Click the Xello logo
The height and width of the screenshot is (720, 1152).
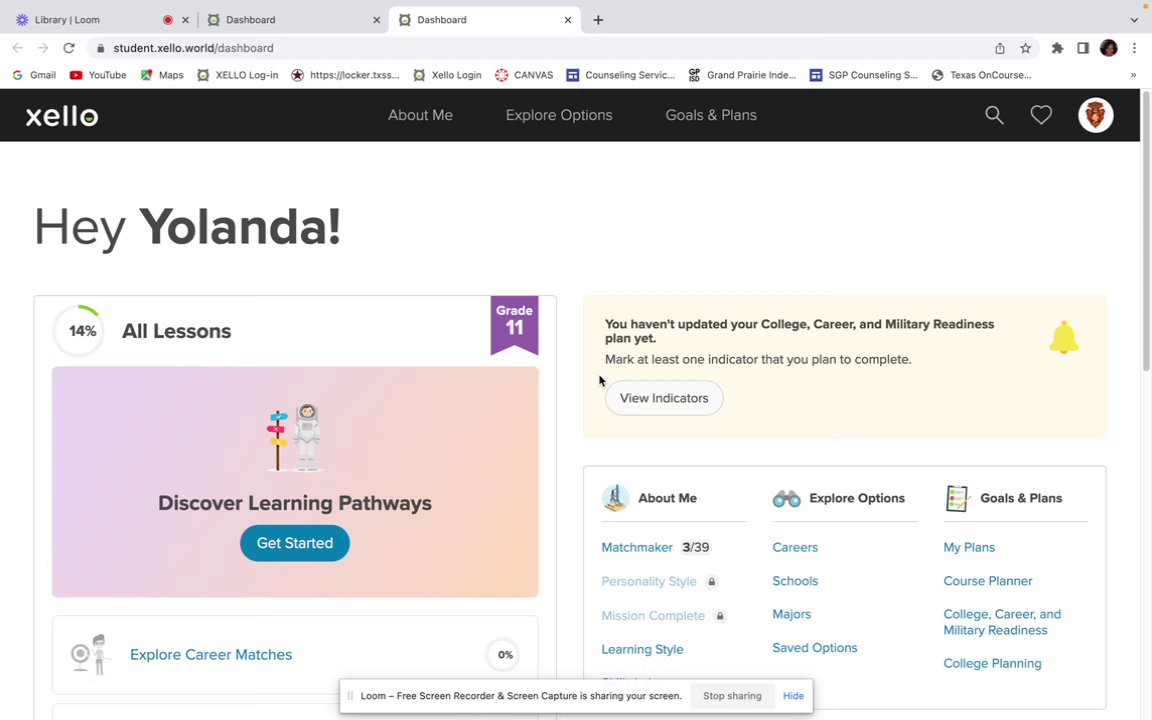coord(62,116)
